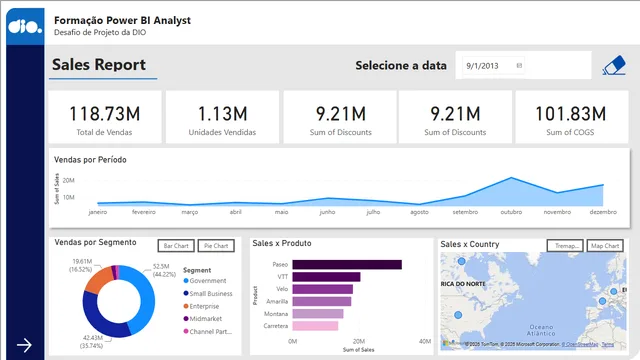
Task: Select Channel Partners in the Segment legend
Action: point(208,331)
